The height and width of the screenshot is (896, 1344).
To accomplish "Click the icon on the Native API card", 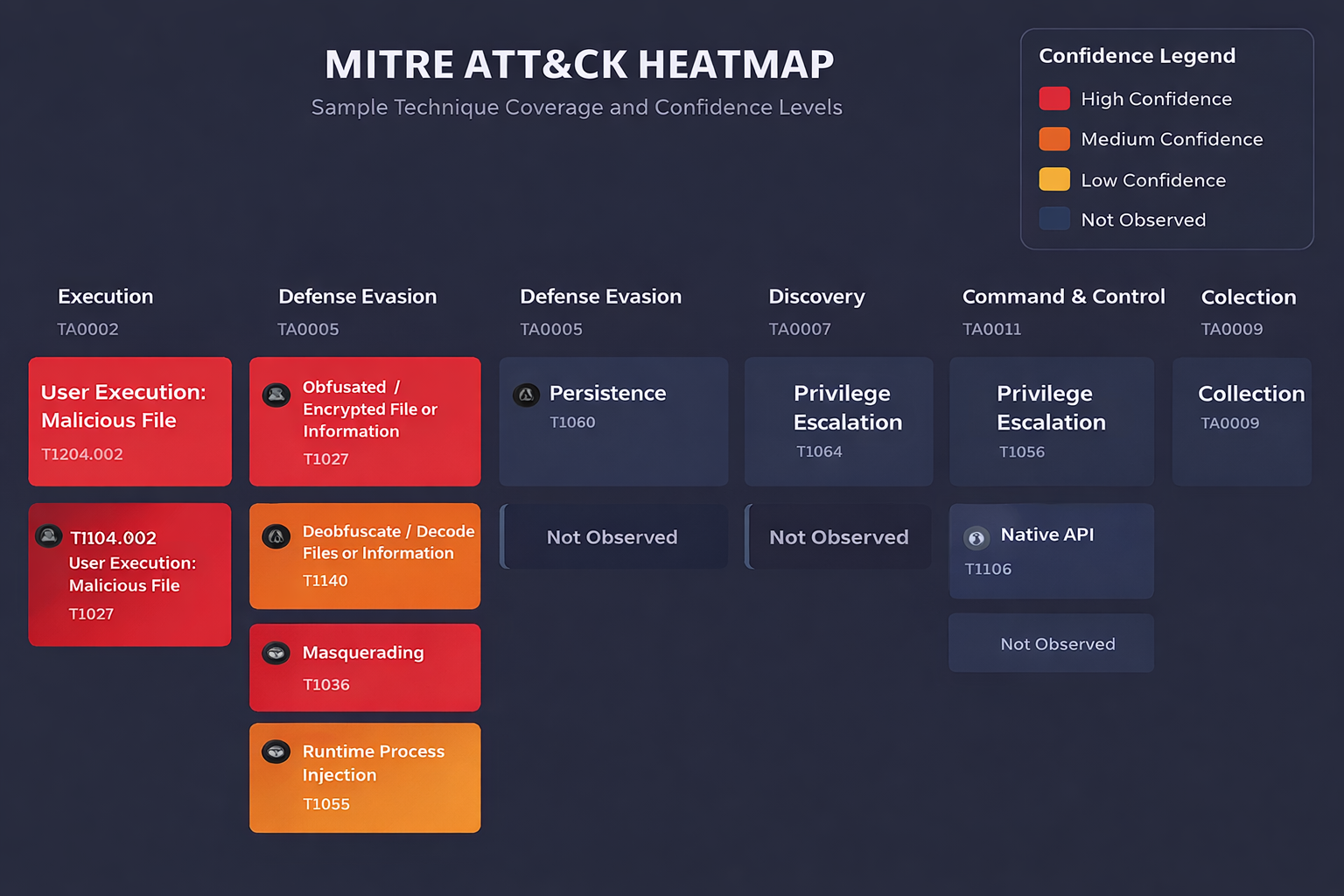I will tap(976, 537).
